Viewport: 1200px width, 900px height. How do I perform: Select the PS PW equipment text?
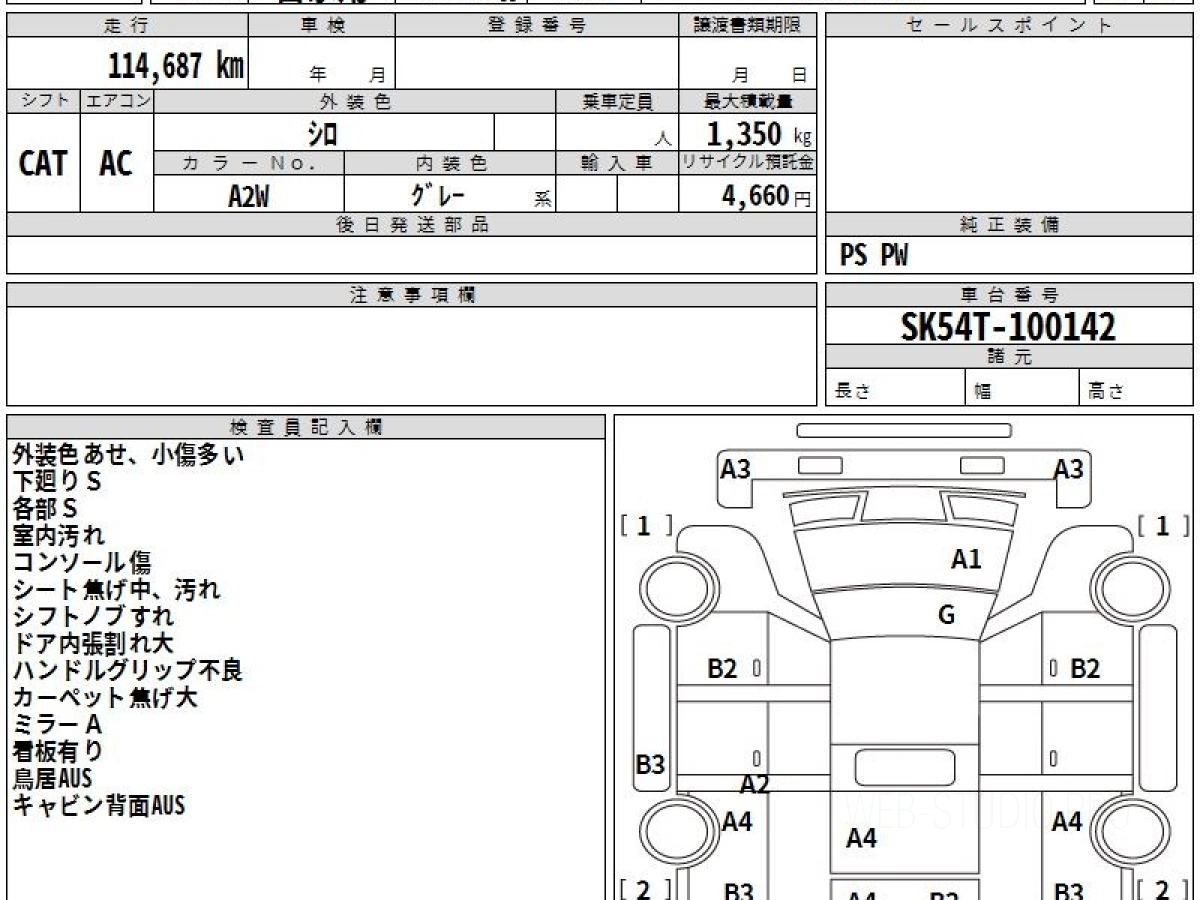coord(874,257)
